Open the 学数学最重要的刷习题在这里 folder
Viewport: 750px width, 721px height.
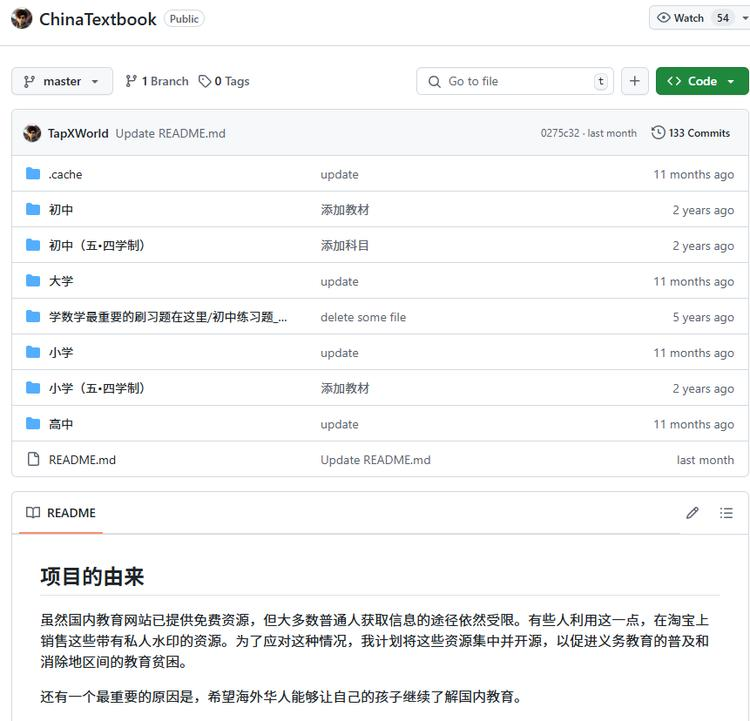click(x=168, y=317)
